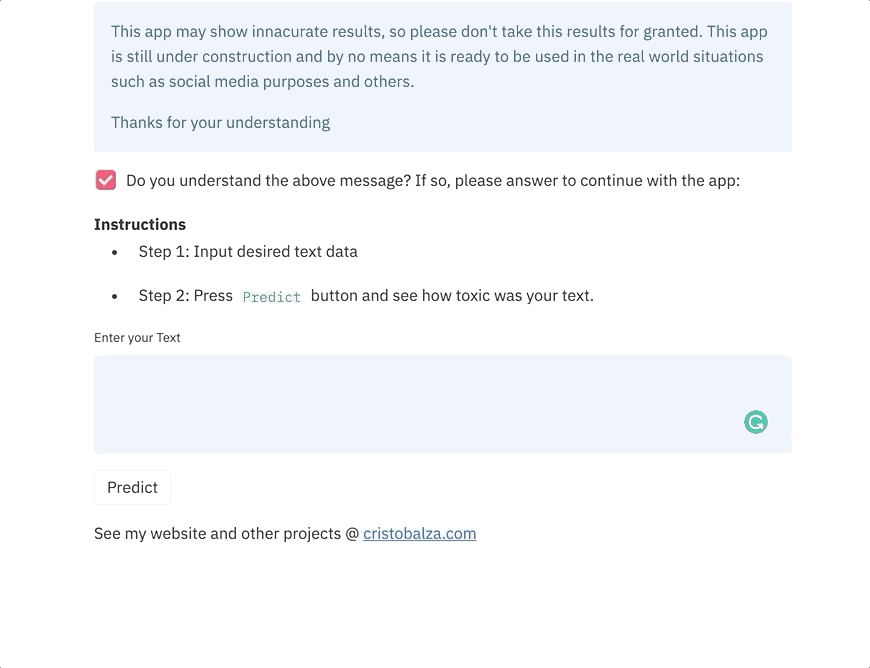Click the Predict button
The width and height of the screenshot is (870, 668).
[133, 487]
